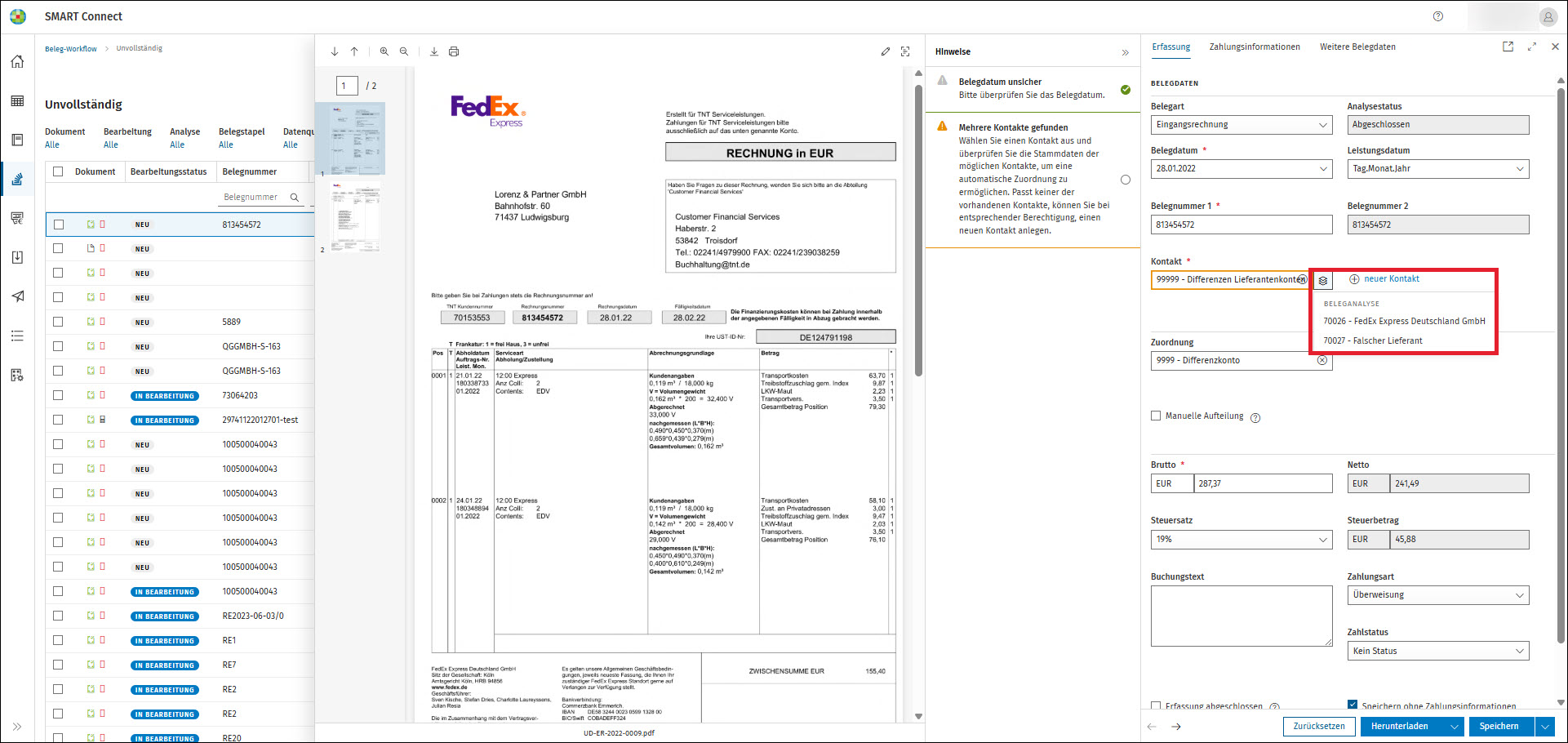Open the Zahlstatus Kein Status dropdown

(1438, 651)
